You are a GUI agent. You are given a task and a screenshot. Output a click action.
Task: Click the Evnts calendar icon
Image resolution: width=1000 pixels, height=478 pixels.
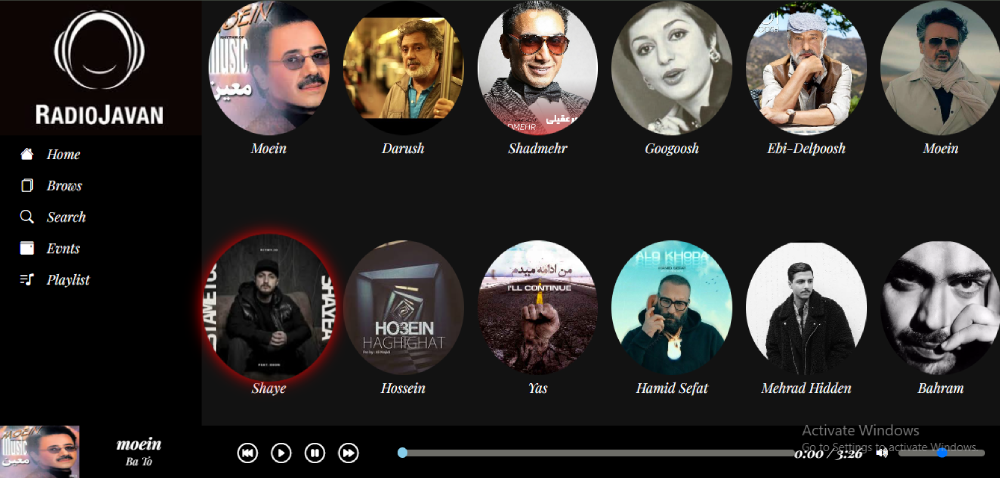point(27,248)
